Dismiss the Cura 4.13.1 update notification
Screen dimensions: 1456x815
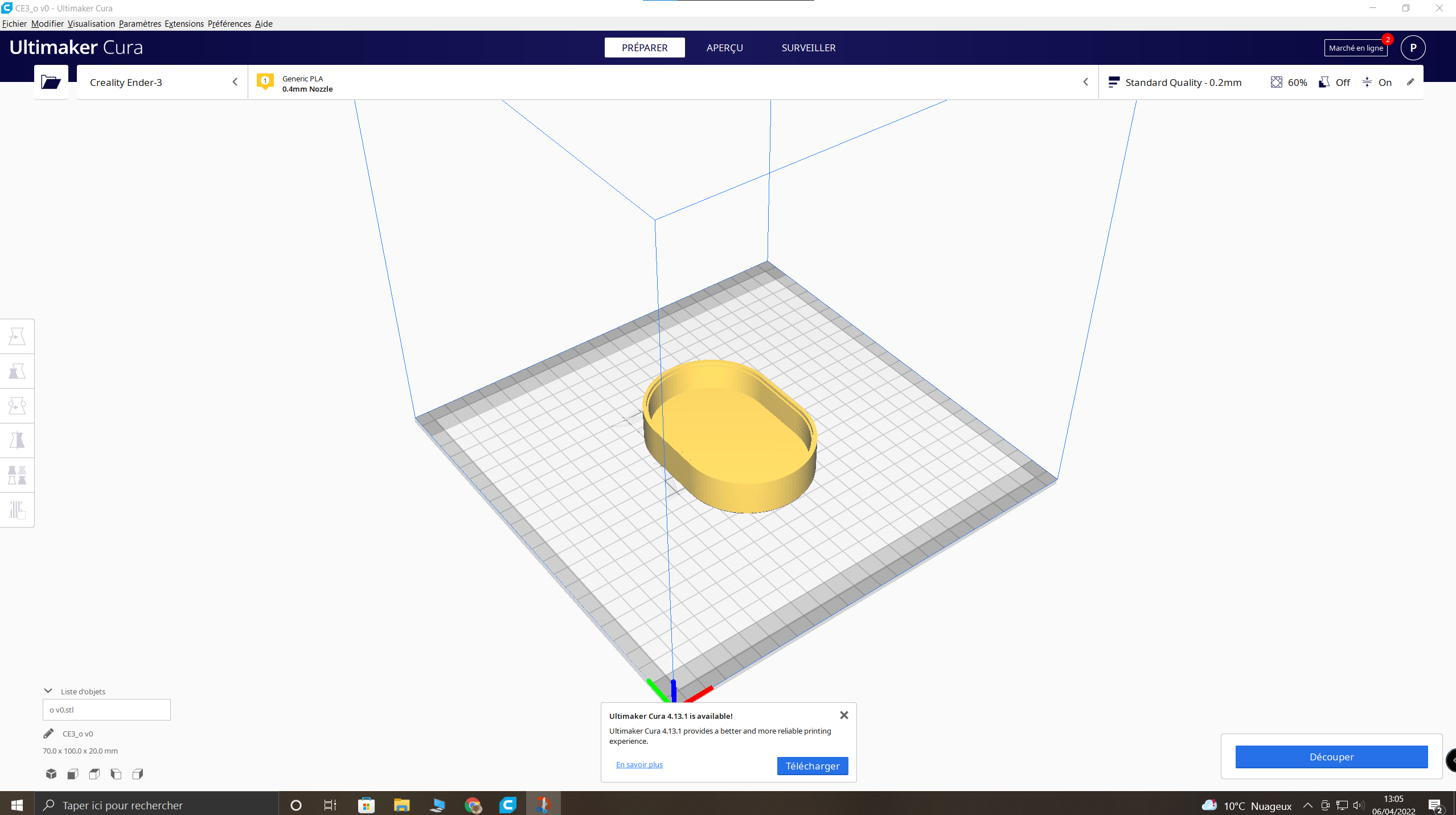844,715
